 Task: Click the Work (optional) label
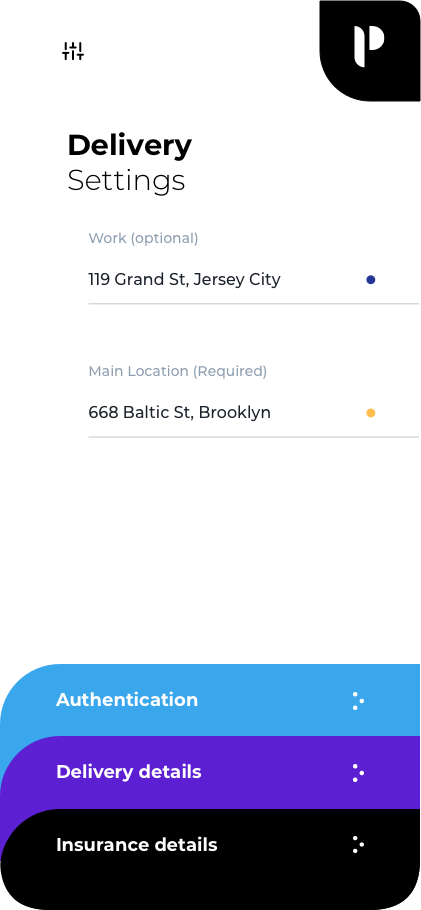pos(143,238)
